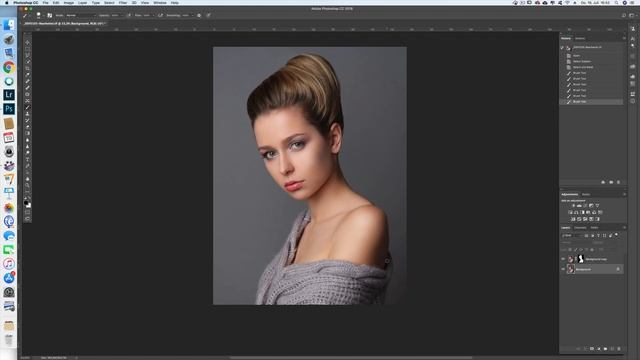The image size is (640, 360).
Task: Add an Exposure adjustment
Action: click(591, 206)
